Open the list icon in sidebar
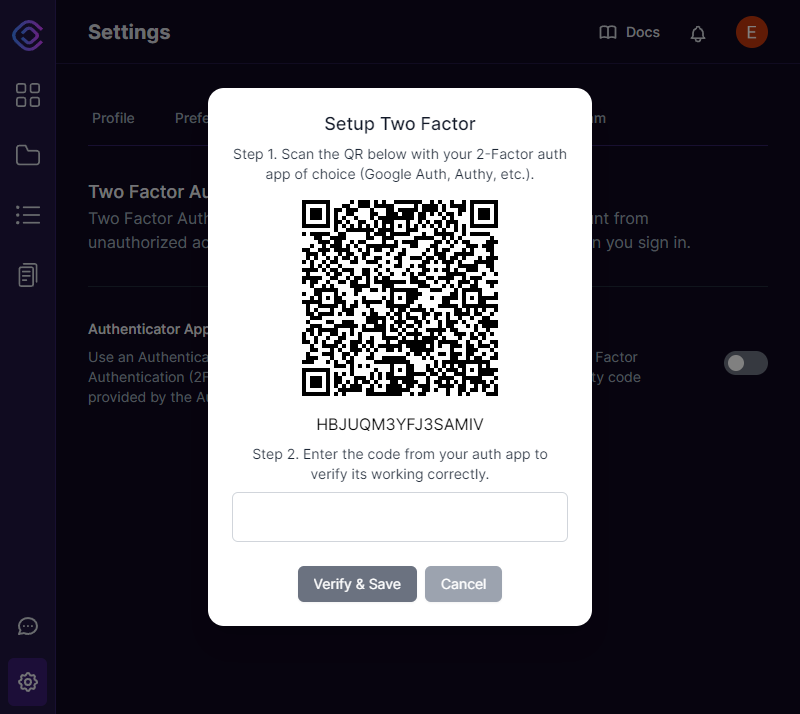Viewport: 800px width, 714px height. point(28,215)
